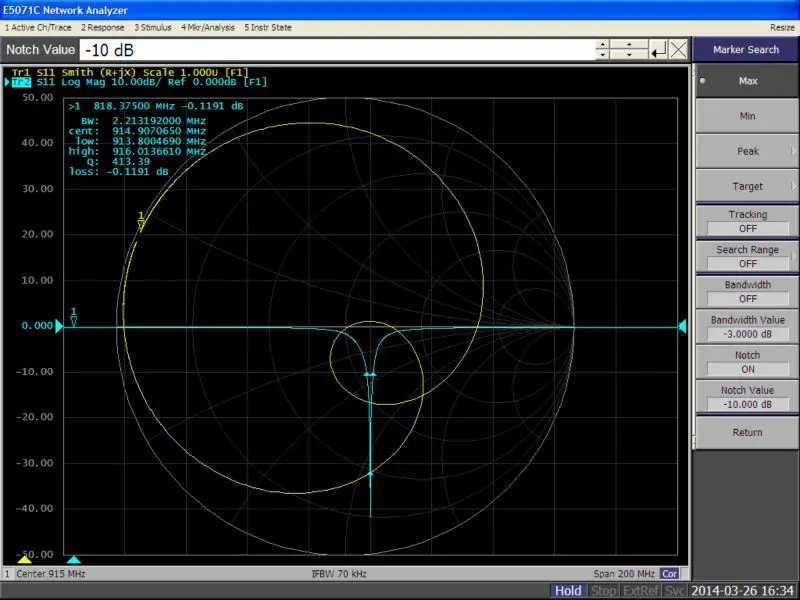Screen dimensions: 800x600
Task: Click the small step-up arrow beside the entry field
Action: pos(602,44)
